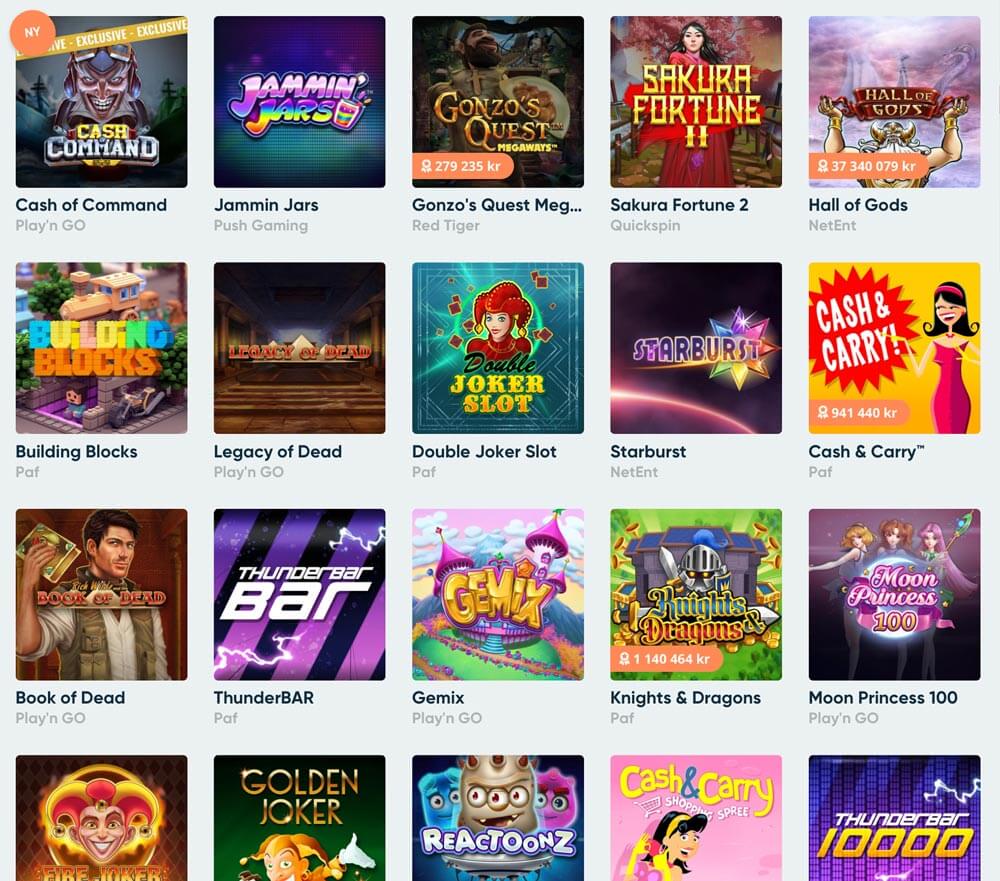Launch the ThunderBAR game tile
This screenshot has height=881, width=1000.
[x=299, y=595]
